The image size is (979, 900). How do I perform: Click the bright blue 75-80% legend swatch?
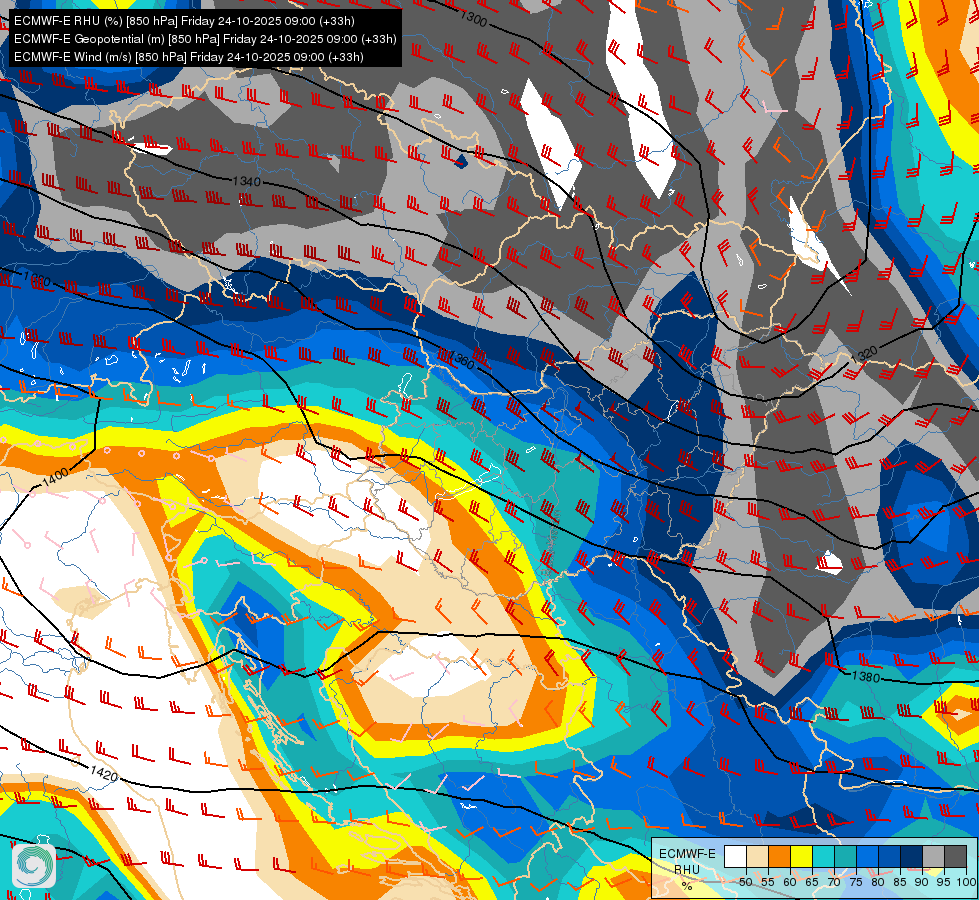(x=867, y=857)
